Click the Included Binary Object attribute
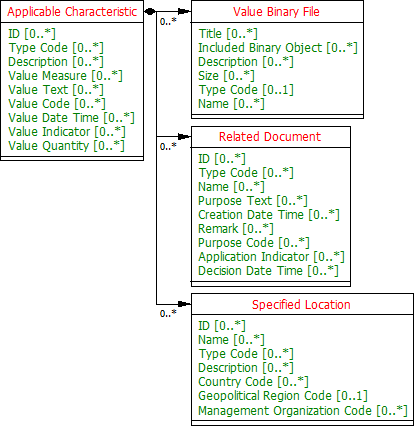 pos(278,48)
